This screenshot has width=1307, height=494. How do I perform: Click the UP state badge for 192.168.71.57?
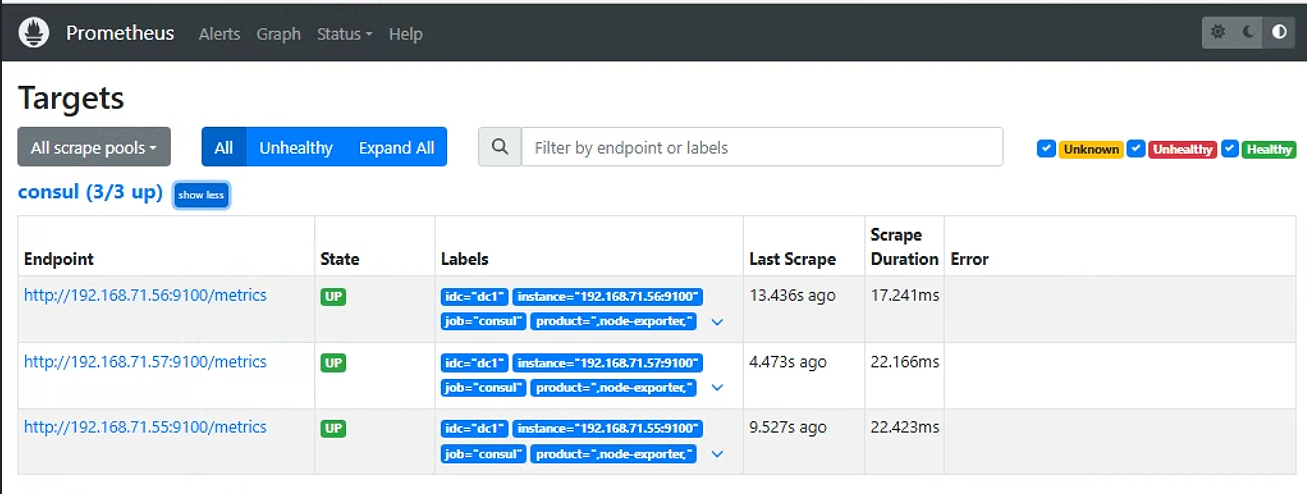333,362
